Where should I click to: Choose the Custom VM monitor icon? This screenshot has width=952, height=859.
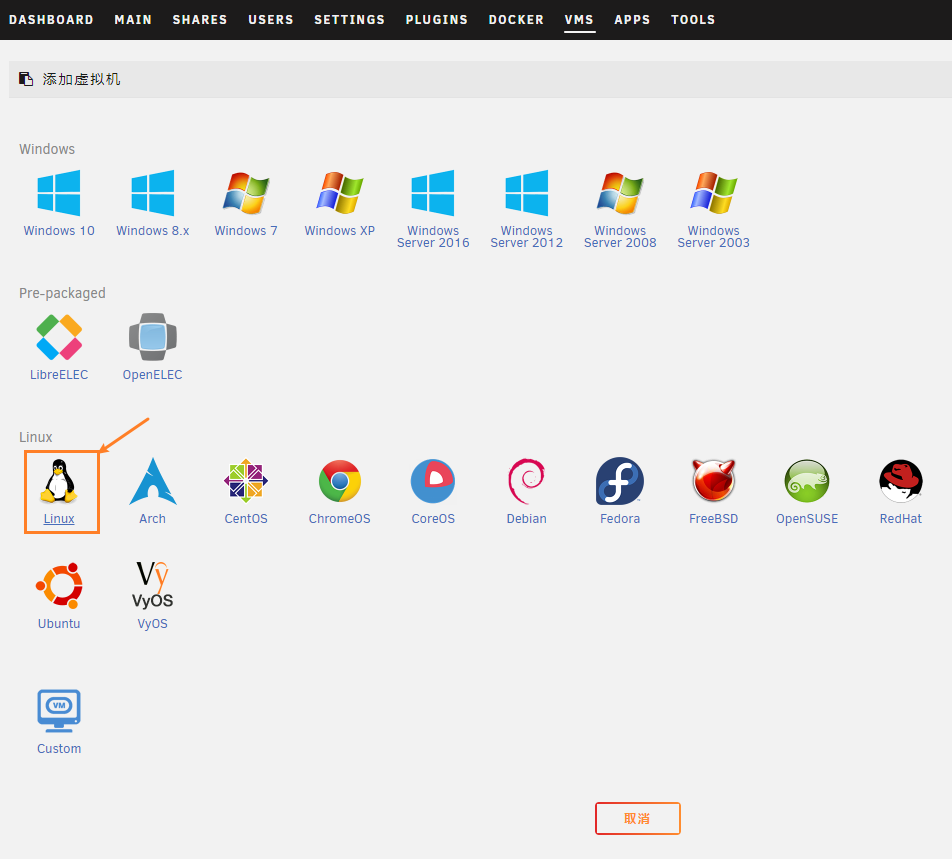point(59,711)
